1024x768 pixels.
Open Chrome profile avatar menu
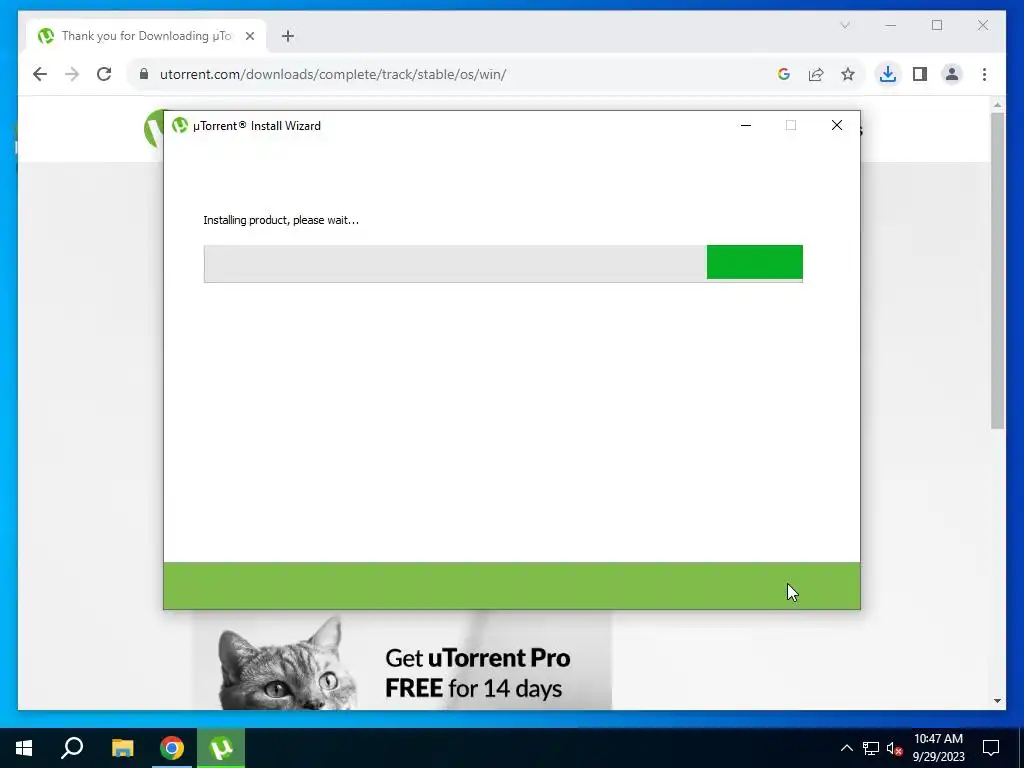click(x=952, y=74)
